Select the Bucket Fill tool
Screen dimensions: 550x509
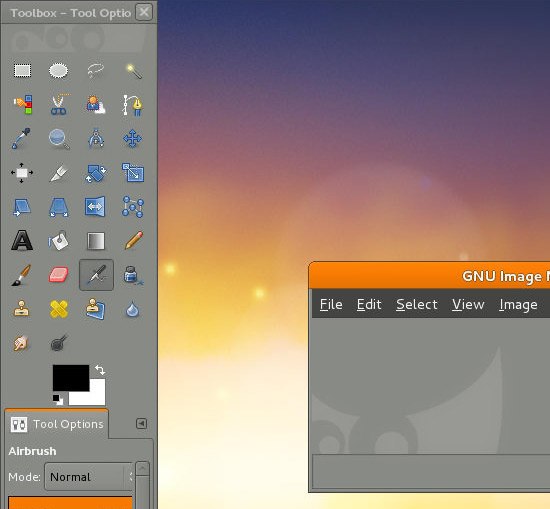(59, 241)
